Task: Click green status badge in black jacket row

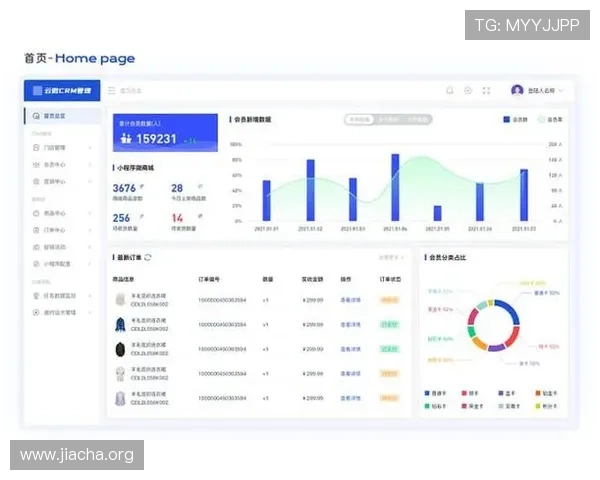Action: (x=390, y=349)
